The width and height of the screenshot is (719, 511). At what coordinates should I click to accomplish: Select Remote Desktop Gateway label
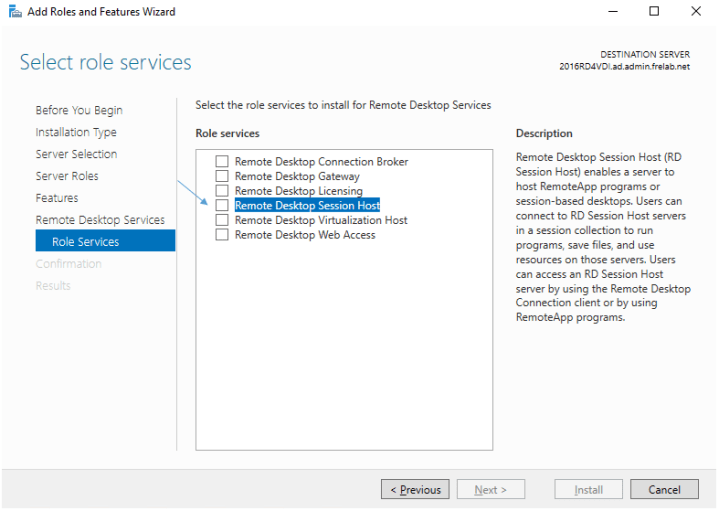297,176
